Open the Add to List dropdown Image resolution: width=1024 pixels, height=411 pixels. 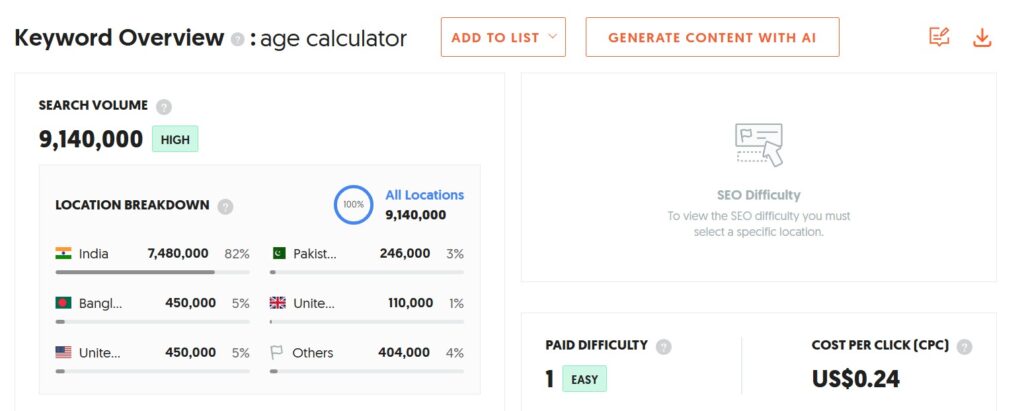click(503, 37)
